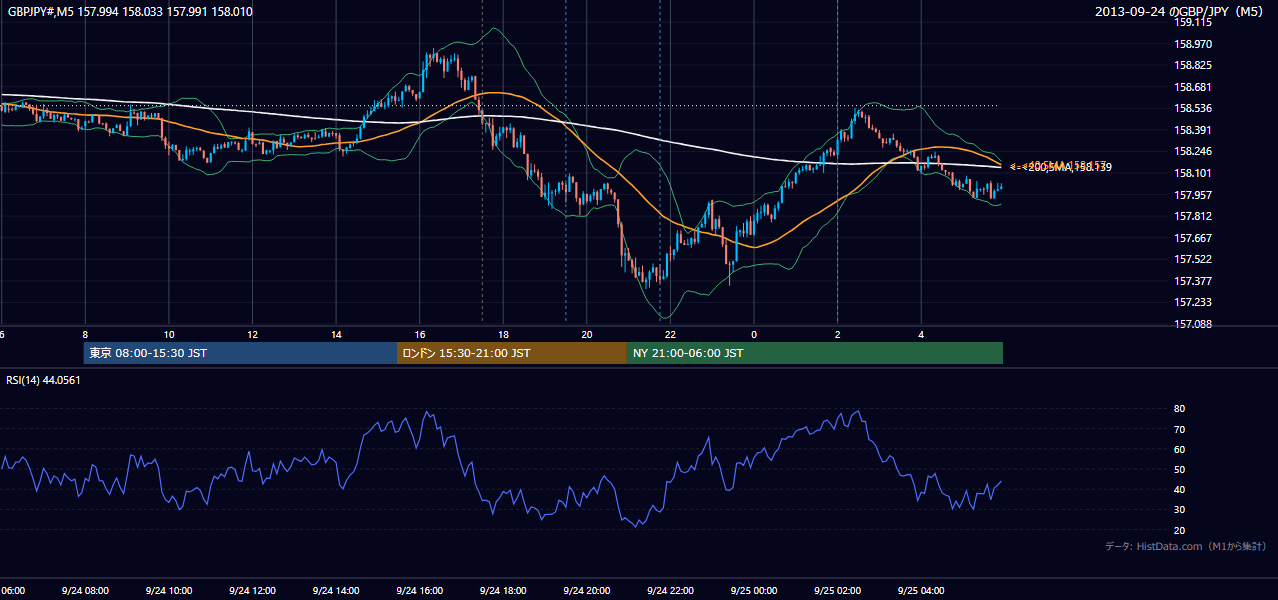Click hour tick 22 under the price chart
The height and width of the screenshot is (600, 1278).
(670, 334)
